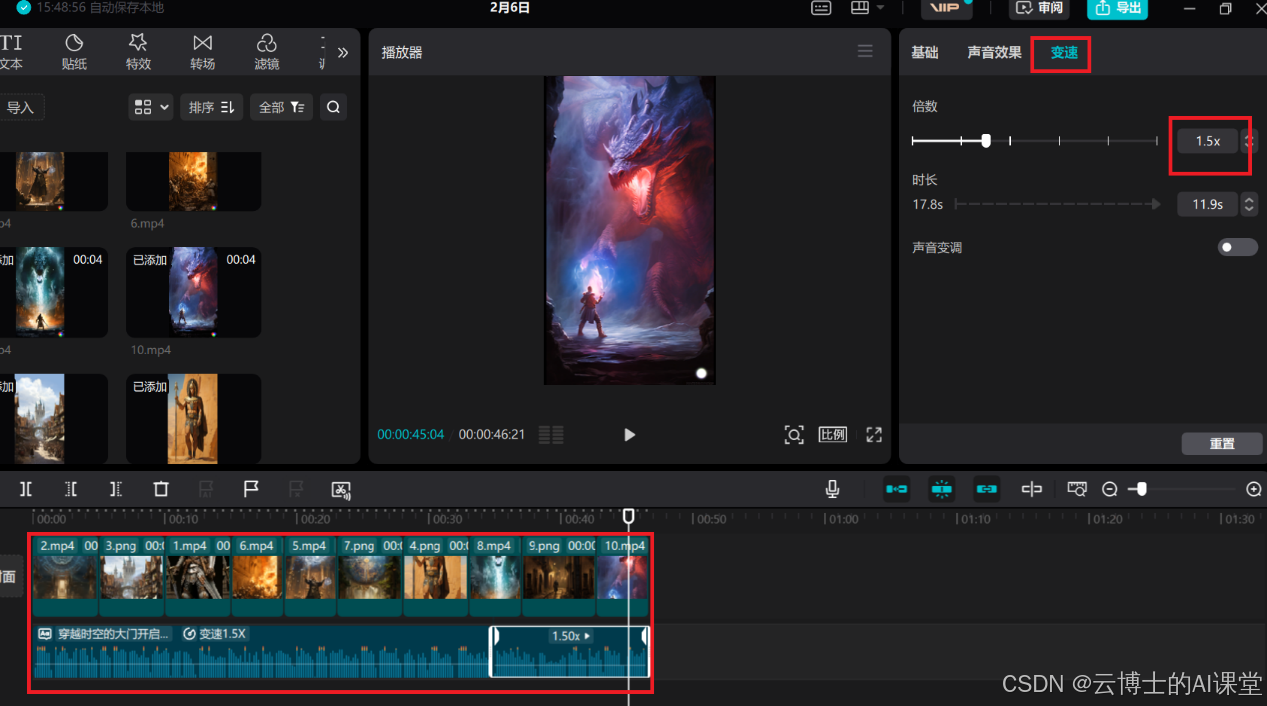Click the VIP membership badge
This screenshot has height=706, width=1267.
click(946, 8)
